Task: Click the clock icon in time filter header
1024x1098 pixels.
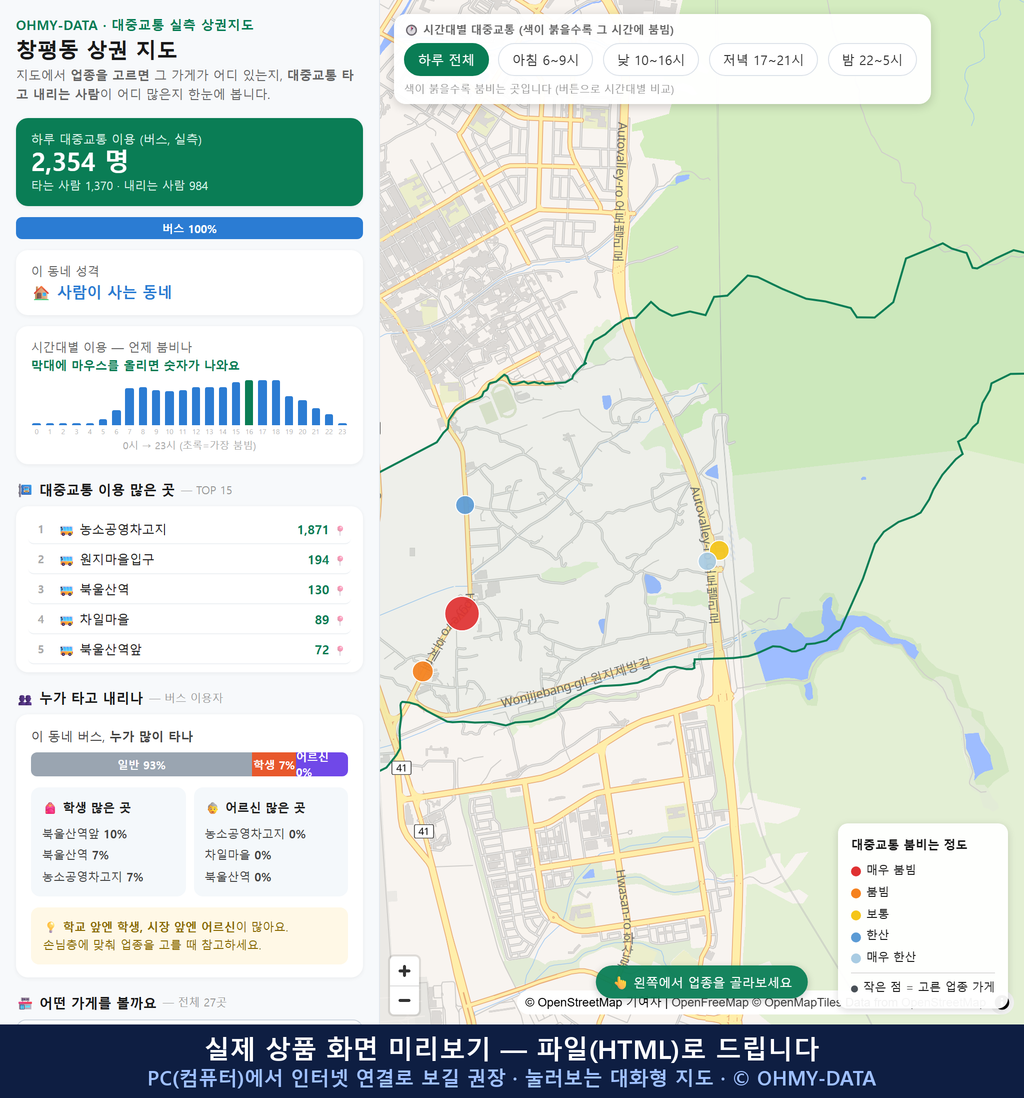Action: click(411, 30)
